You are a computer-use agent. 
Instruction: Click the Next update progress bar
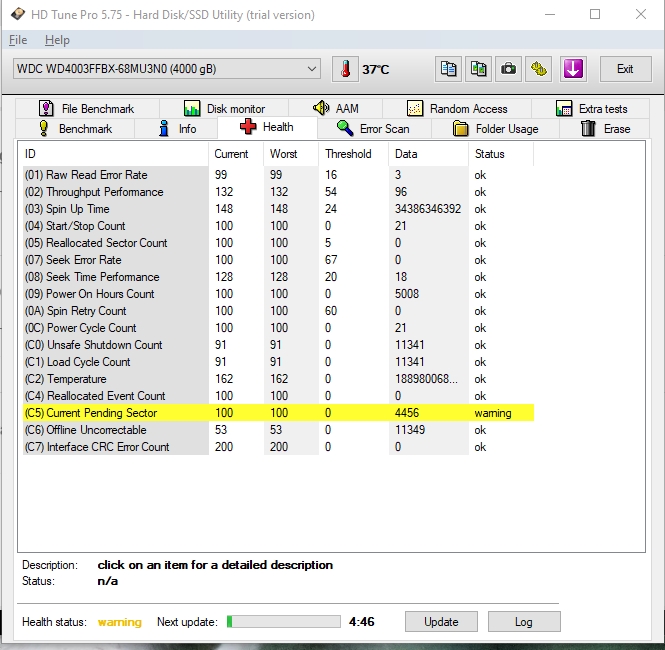283,622
